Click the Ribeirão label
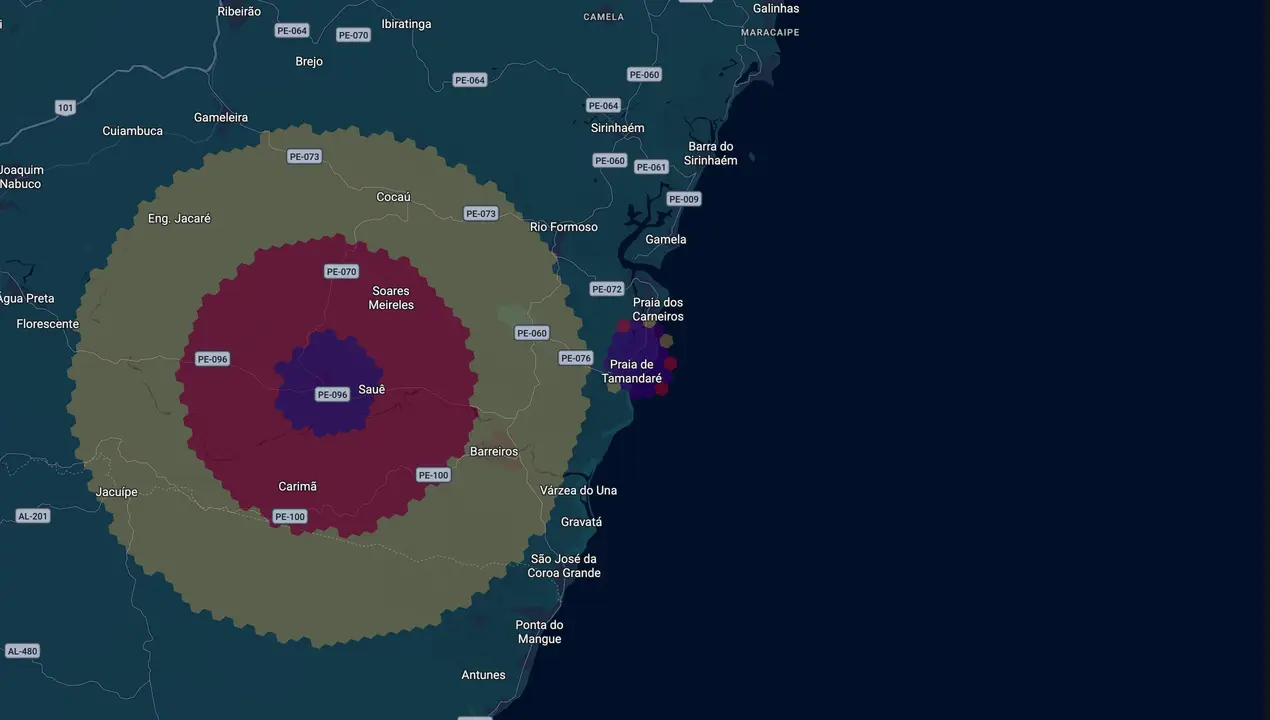This screenshot has height=720, width=1270. 239,11
